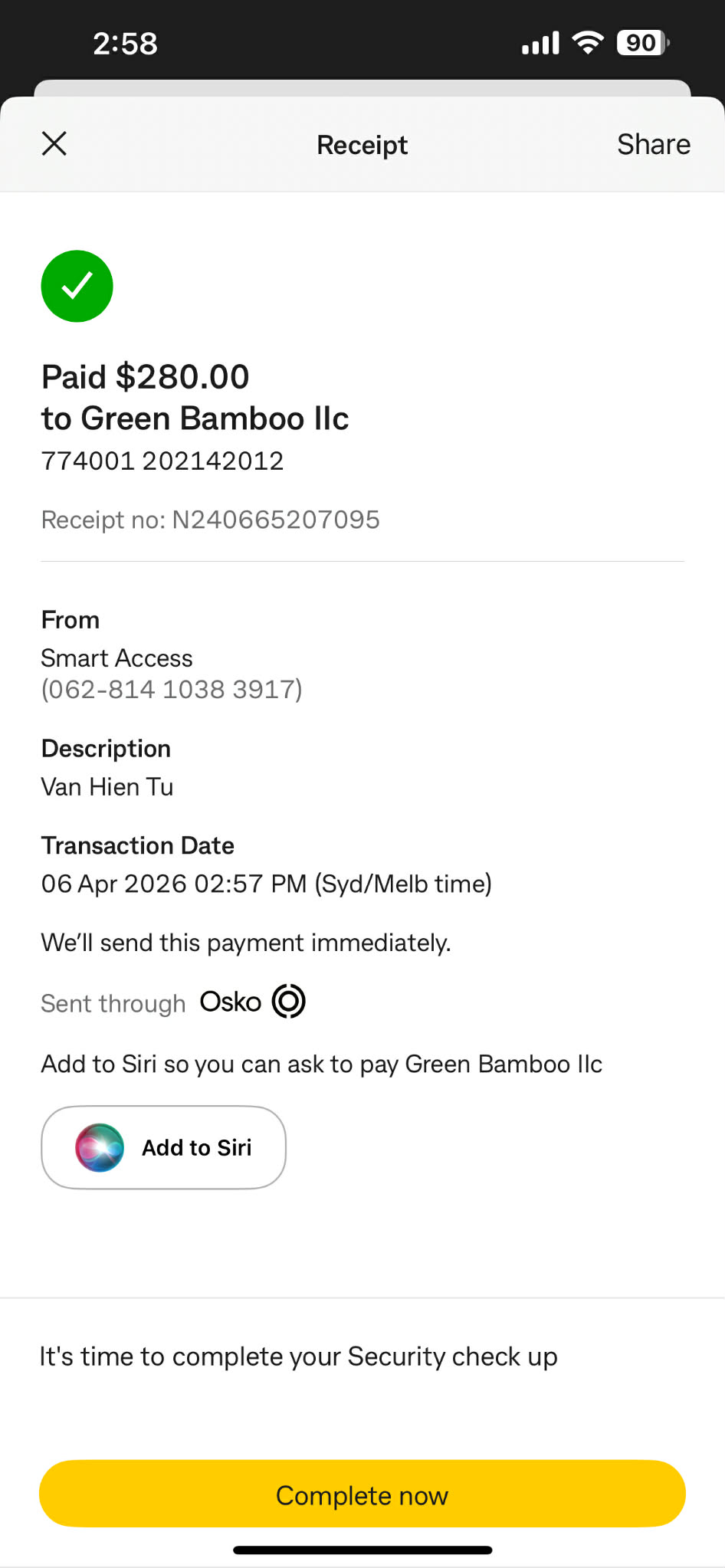Tap the payee account number 774001 202142012
725x1568 pixels.
[x=162, y=461]
